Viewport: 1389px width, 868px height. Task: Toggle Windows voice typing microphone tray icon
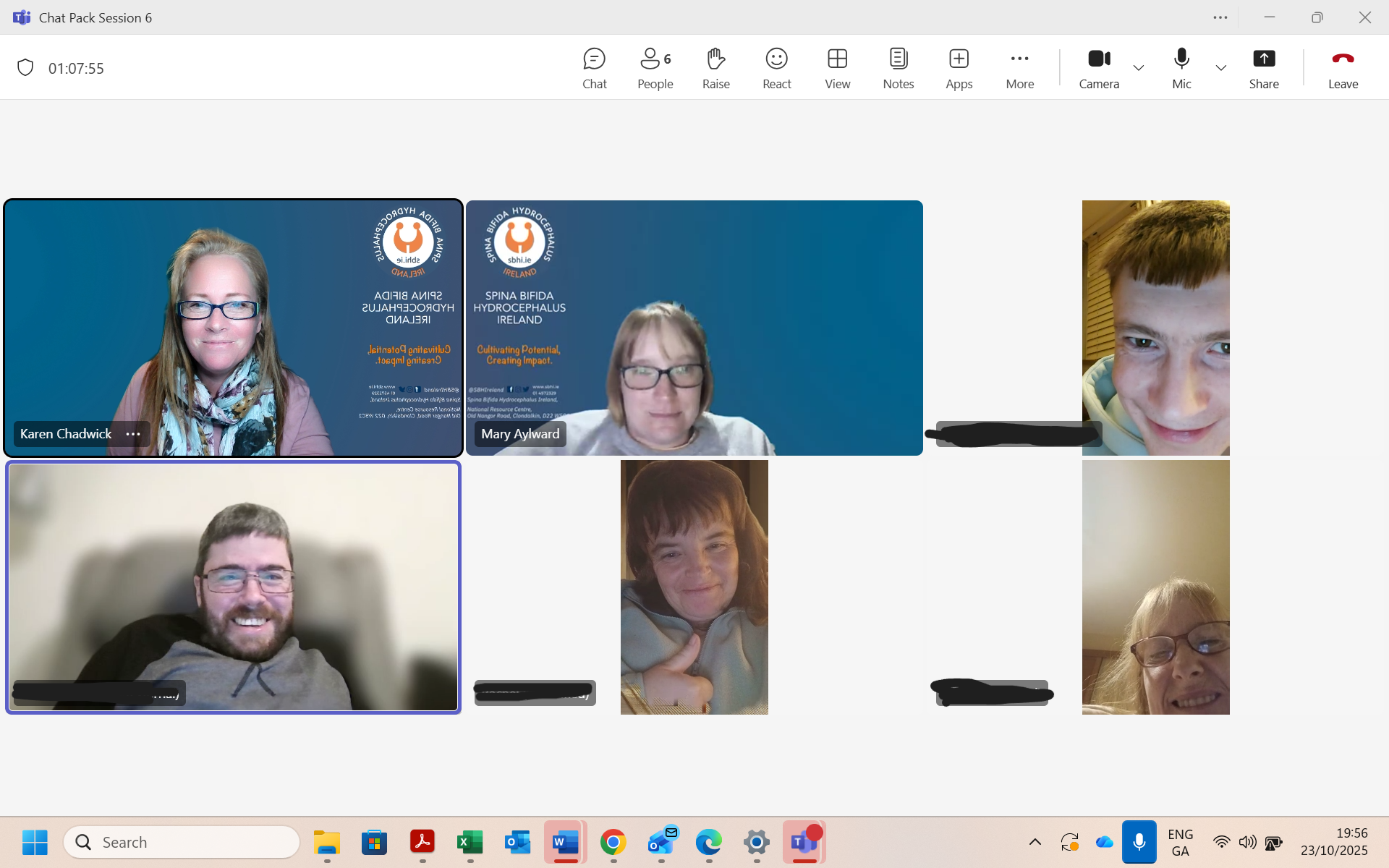pos(1139,842)
